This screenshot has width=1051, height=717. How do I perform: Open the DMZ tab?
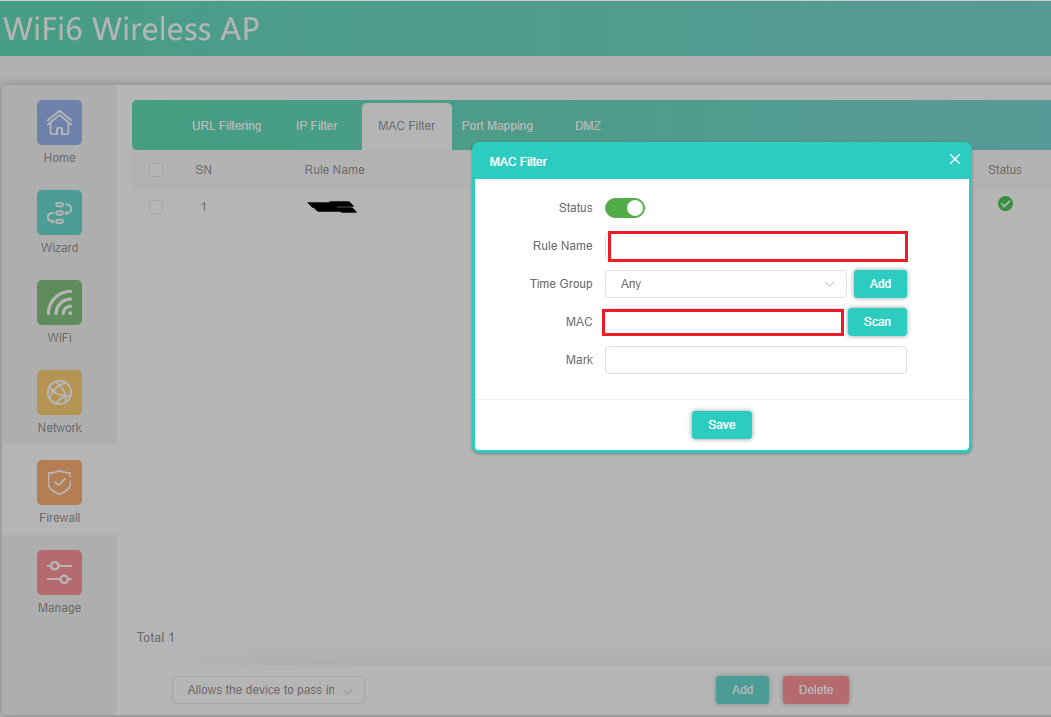(587, 126)
